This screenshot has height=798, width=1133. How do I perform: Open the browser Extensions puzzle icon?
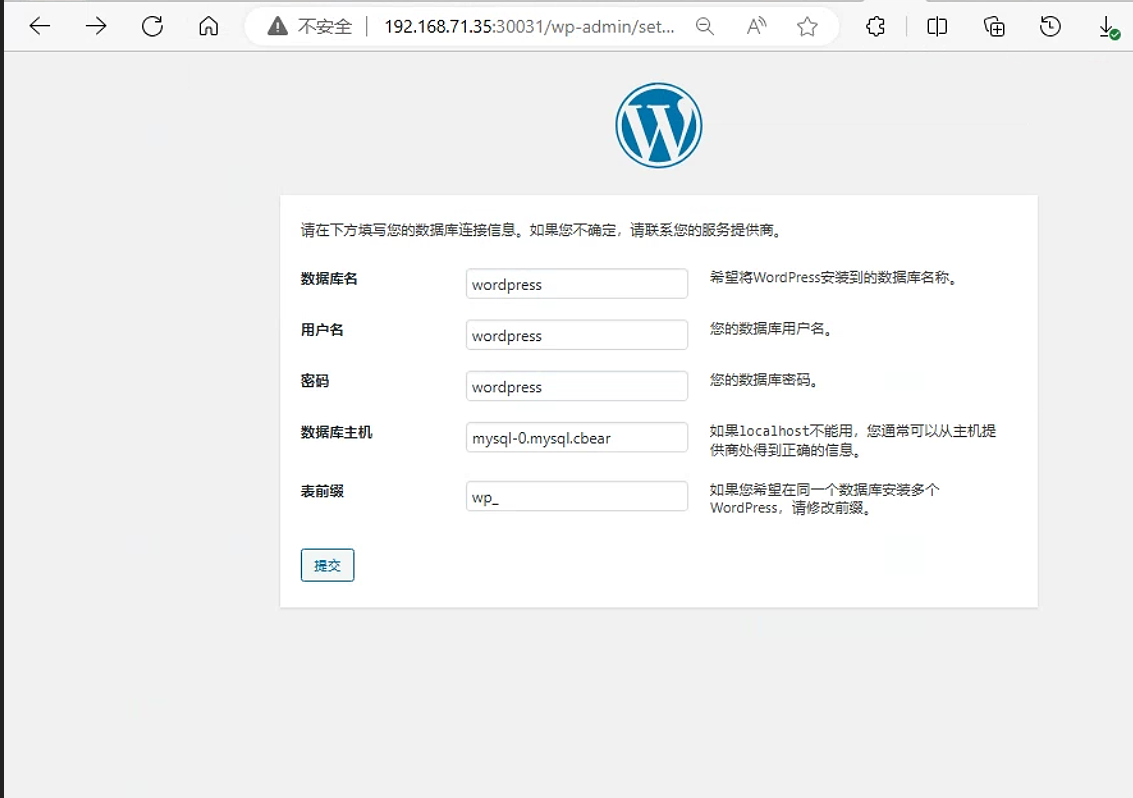coord(875,27)
